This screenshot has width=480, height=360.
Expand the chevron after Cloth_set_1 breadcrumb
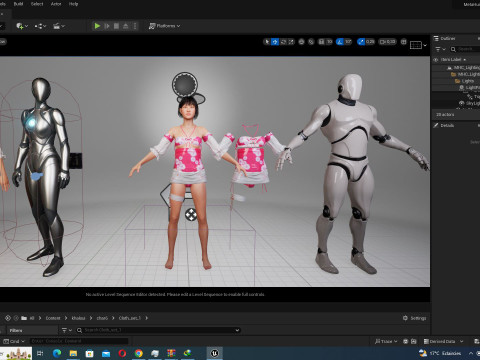tap(146, 318)
